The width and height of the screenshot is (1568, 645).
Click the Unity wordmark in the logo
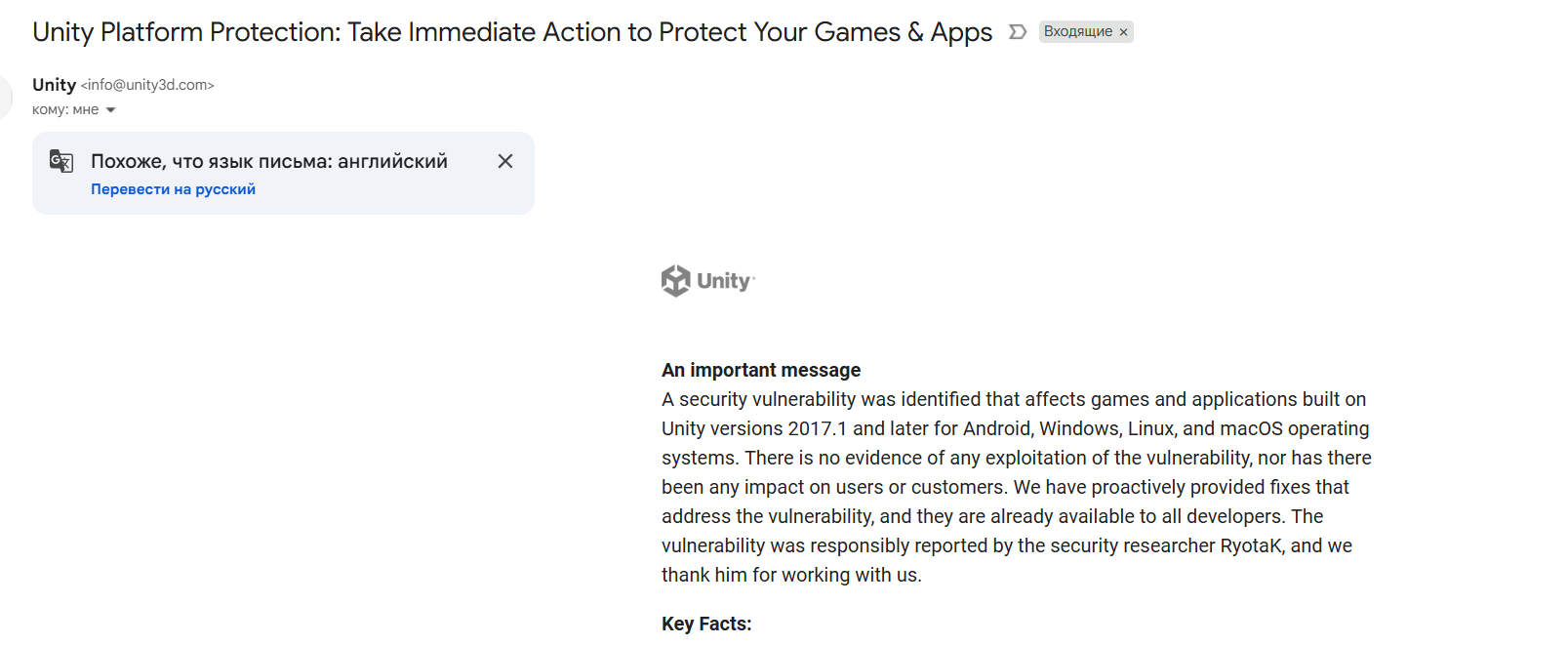[x=724, y=282]
